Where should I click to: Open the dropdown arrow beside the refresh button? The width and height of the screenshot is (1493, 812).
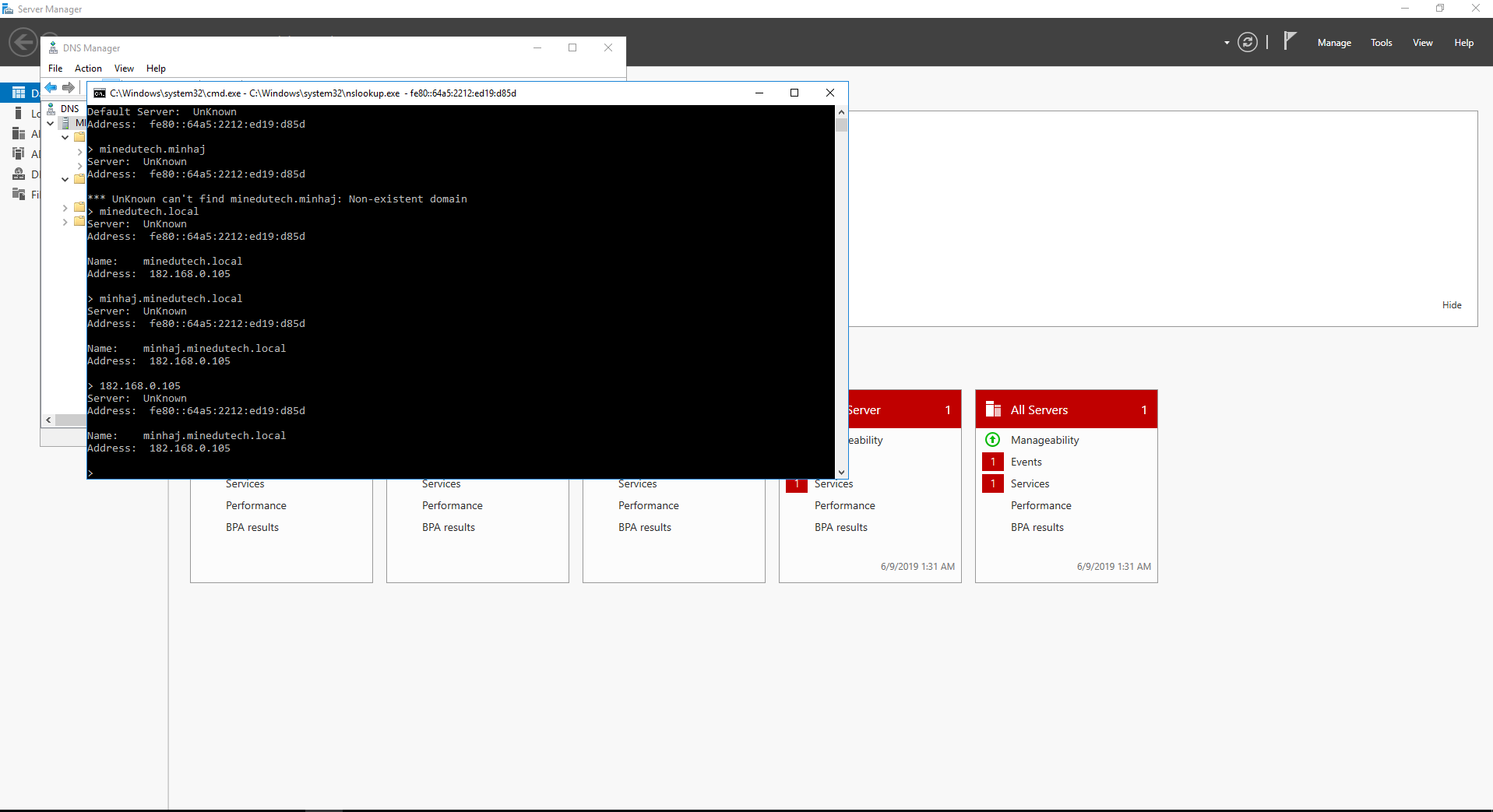click(x=1227, y=43)
